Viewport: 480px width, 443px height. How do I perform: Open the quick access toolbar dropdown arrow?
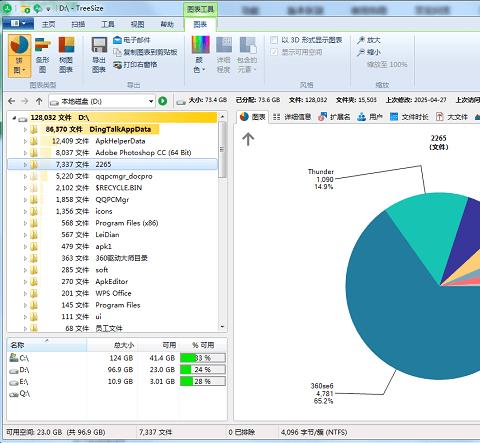pos(48,9)
